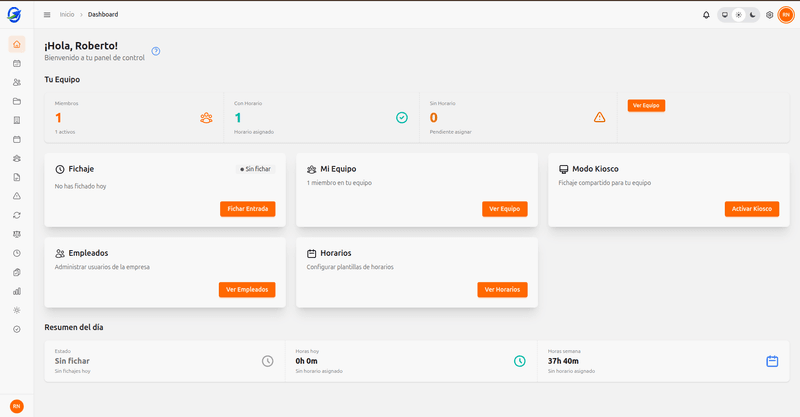Open the RN user avatar menu in header
Screen dimensions: 800x417
click(x=786, y=15)
